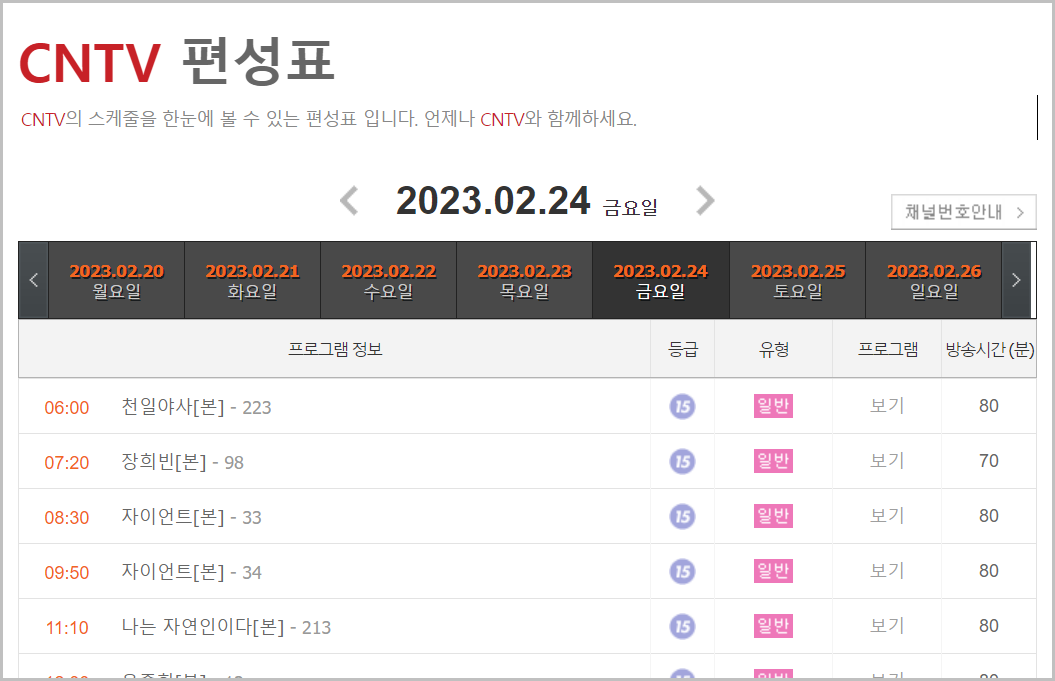This screenshot has height=681, width=1055.
Task: Click program title 장희빈[본] - 98
Action: (x=182, y=462)
